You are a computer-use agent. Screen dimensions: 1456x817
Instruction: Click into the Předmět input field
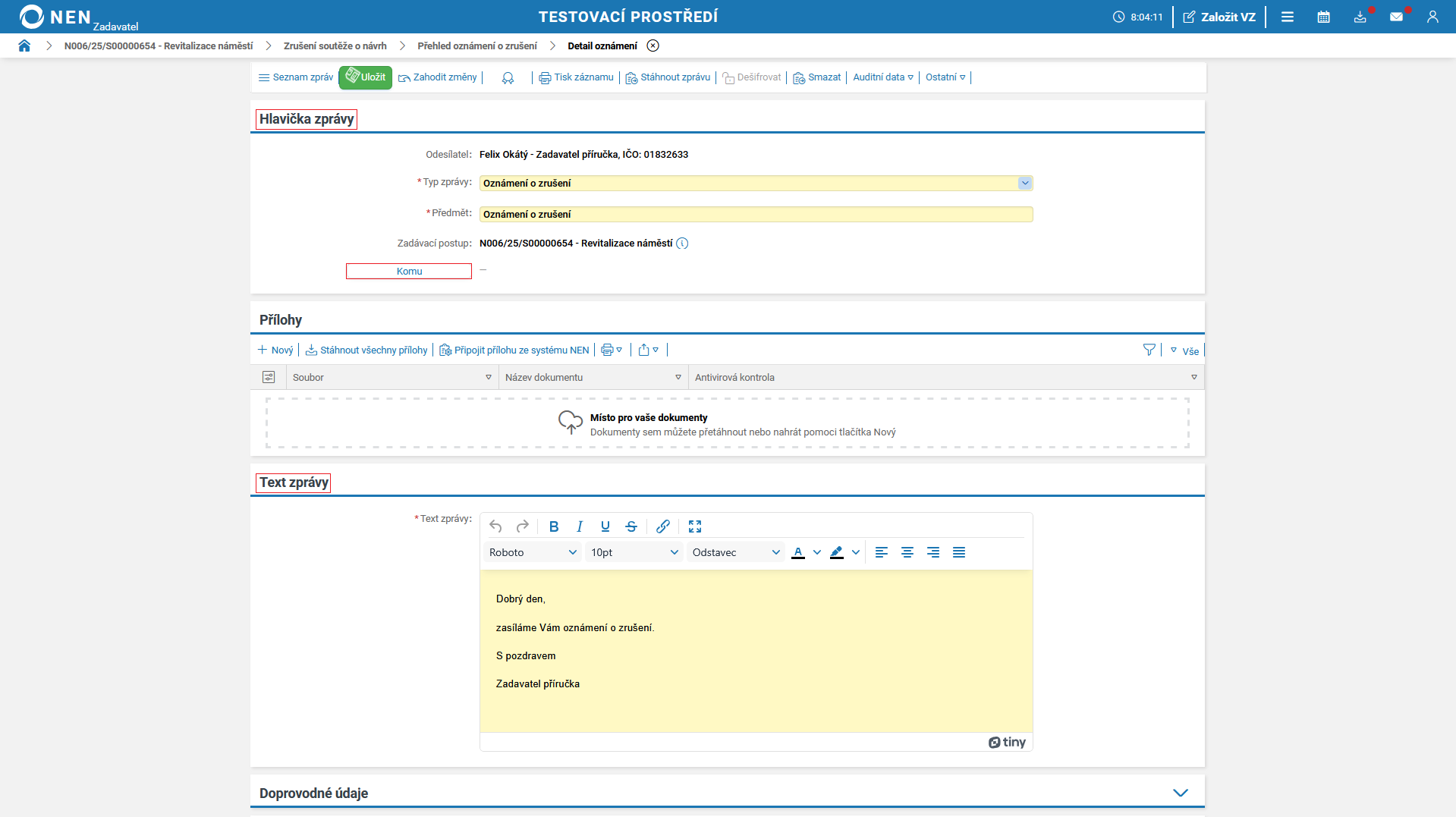click(x=756, y=215)
